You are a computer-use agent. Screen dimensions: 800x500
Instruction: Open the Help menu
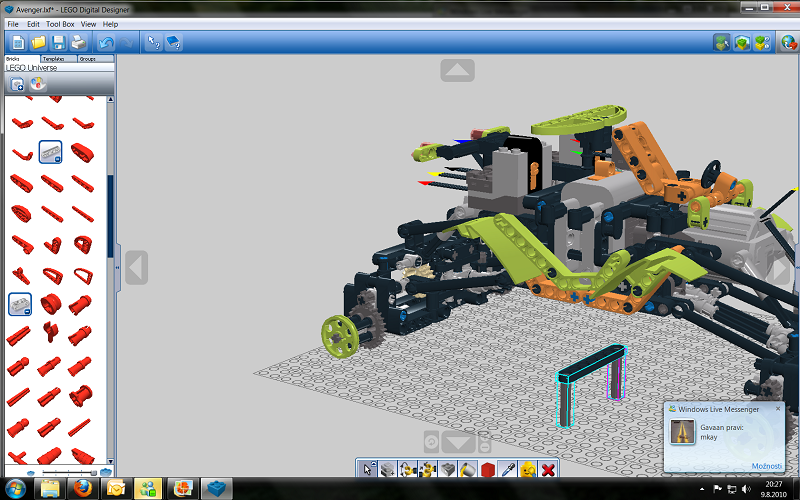click(110, 24)
